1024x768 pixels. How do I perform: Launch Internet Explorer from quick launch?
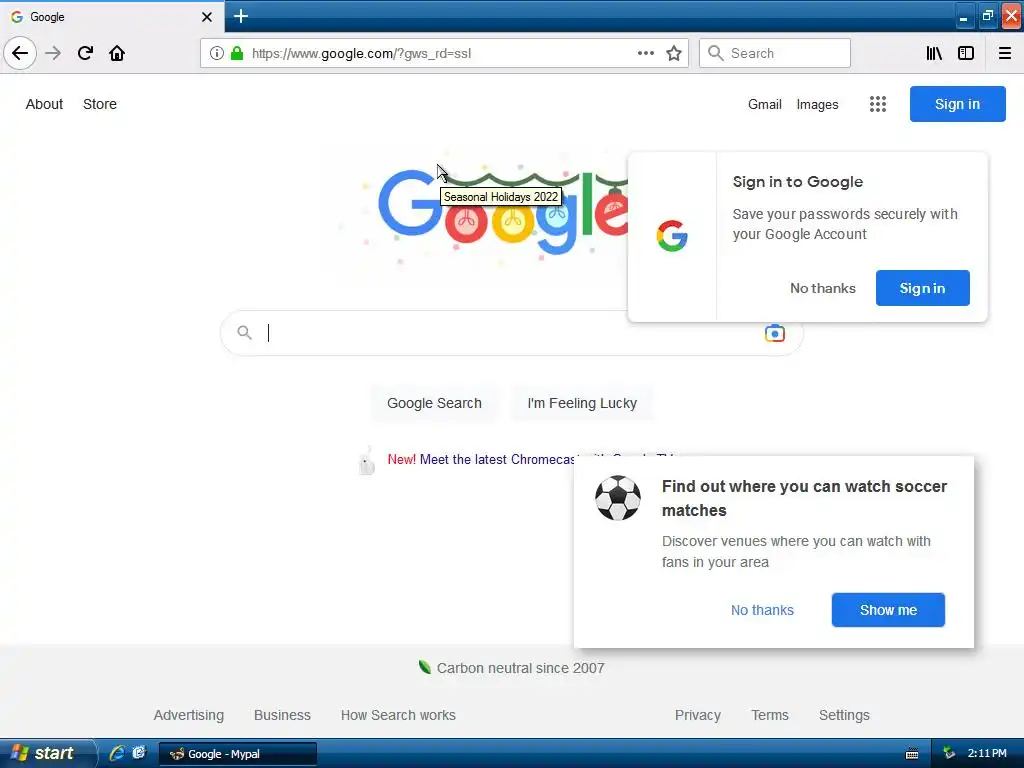coord(117,753)
